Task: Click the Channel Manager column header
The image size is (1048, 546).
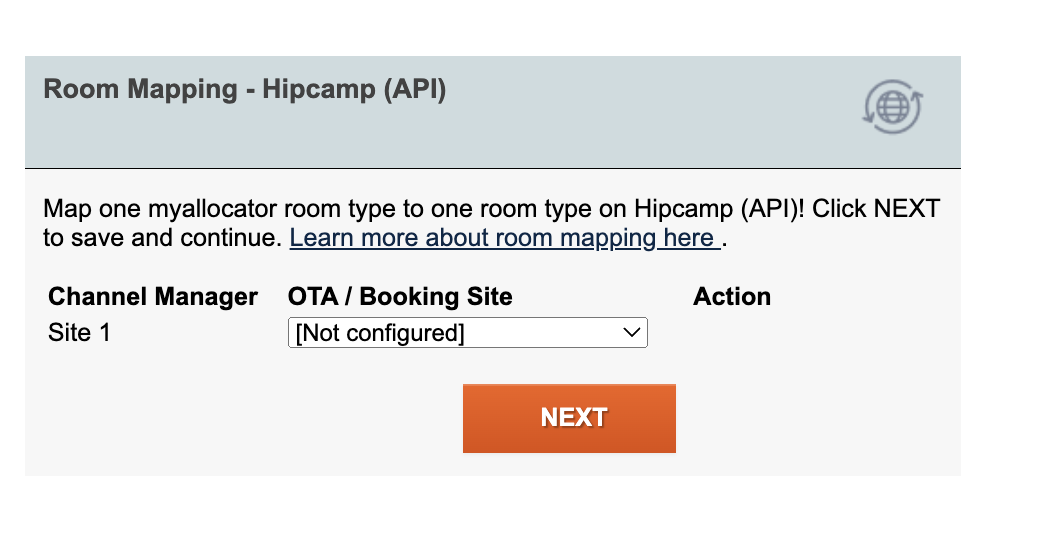Action: click(x=153, y=297)
